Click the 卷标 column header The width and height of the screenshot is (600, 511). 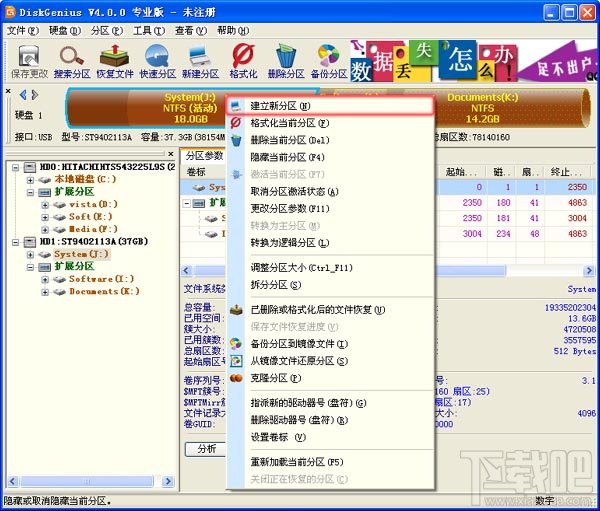[x=196, y=172]
